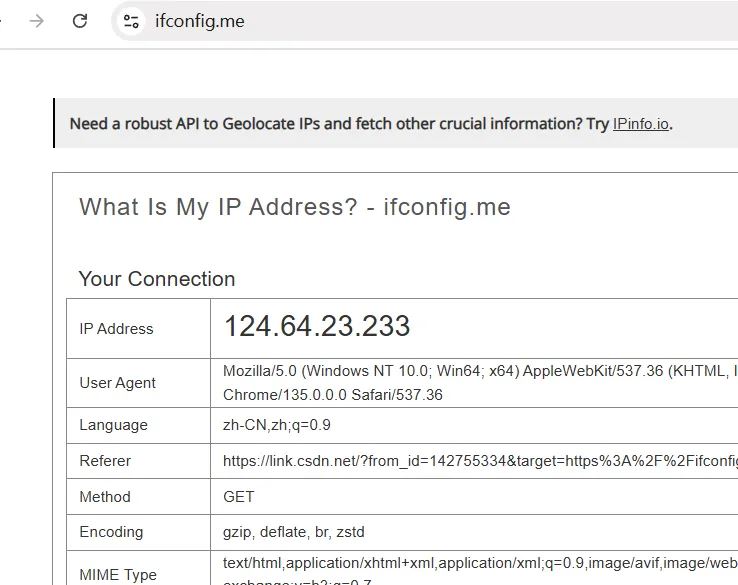
Task: Select the Language row label
Action: 113,425
